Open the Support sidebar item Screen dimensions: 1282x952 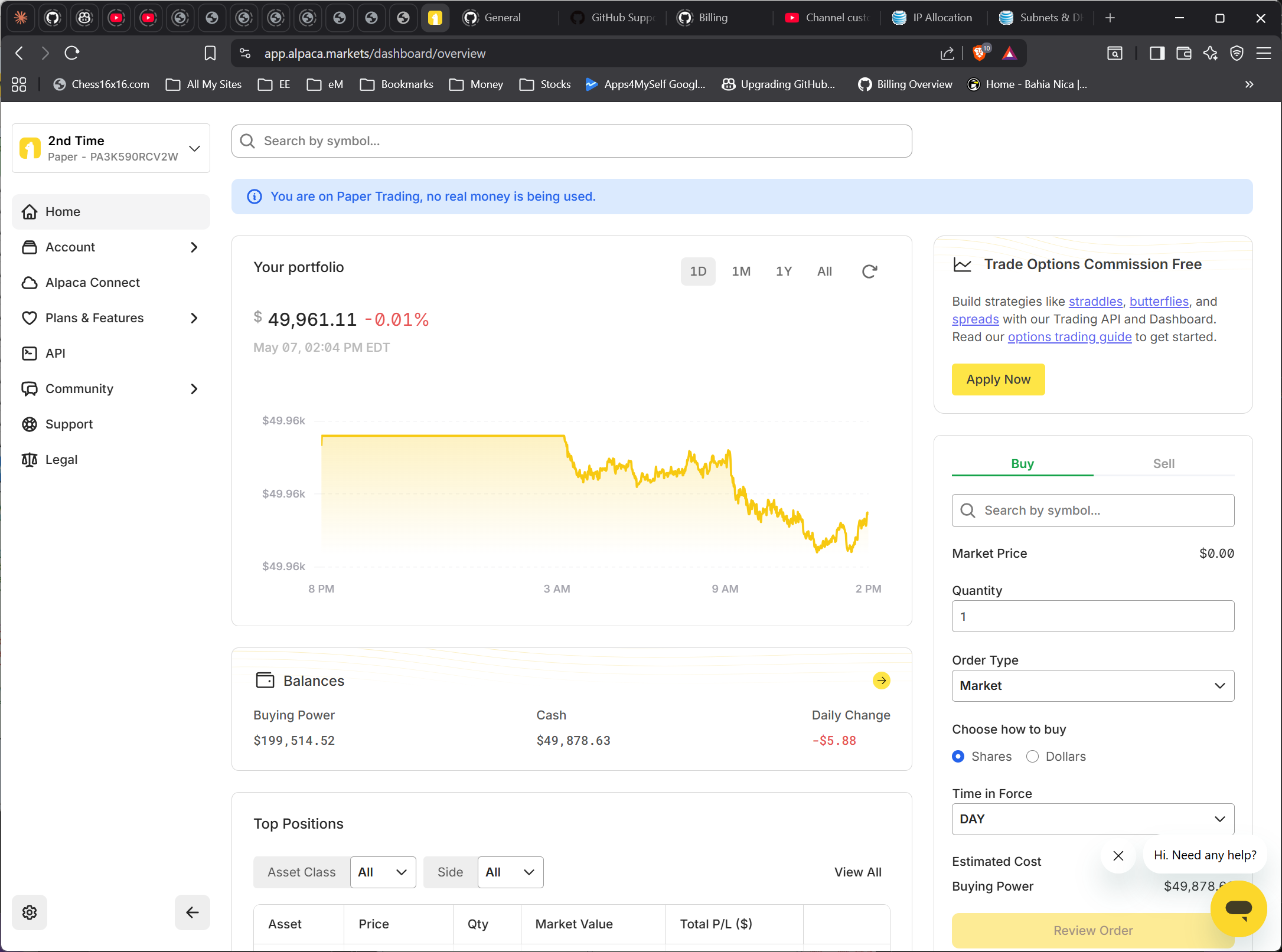coord(110,424)
